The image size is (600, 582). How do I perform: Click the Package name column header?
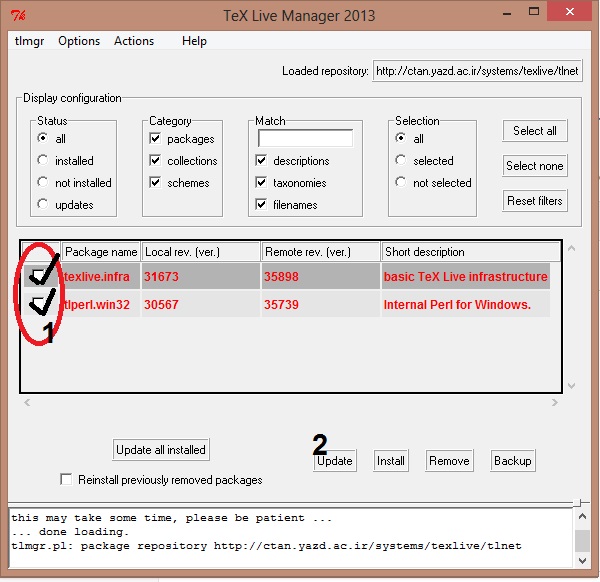(101, 252)
